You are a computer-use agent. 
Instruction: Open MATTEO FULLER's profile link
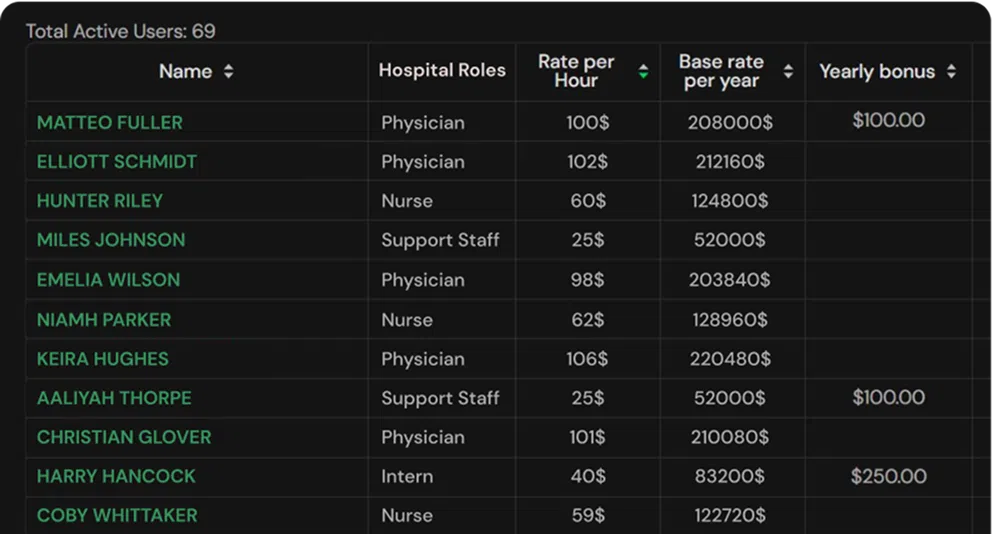[110, 122]
